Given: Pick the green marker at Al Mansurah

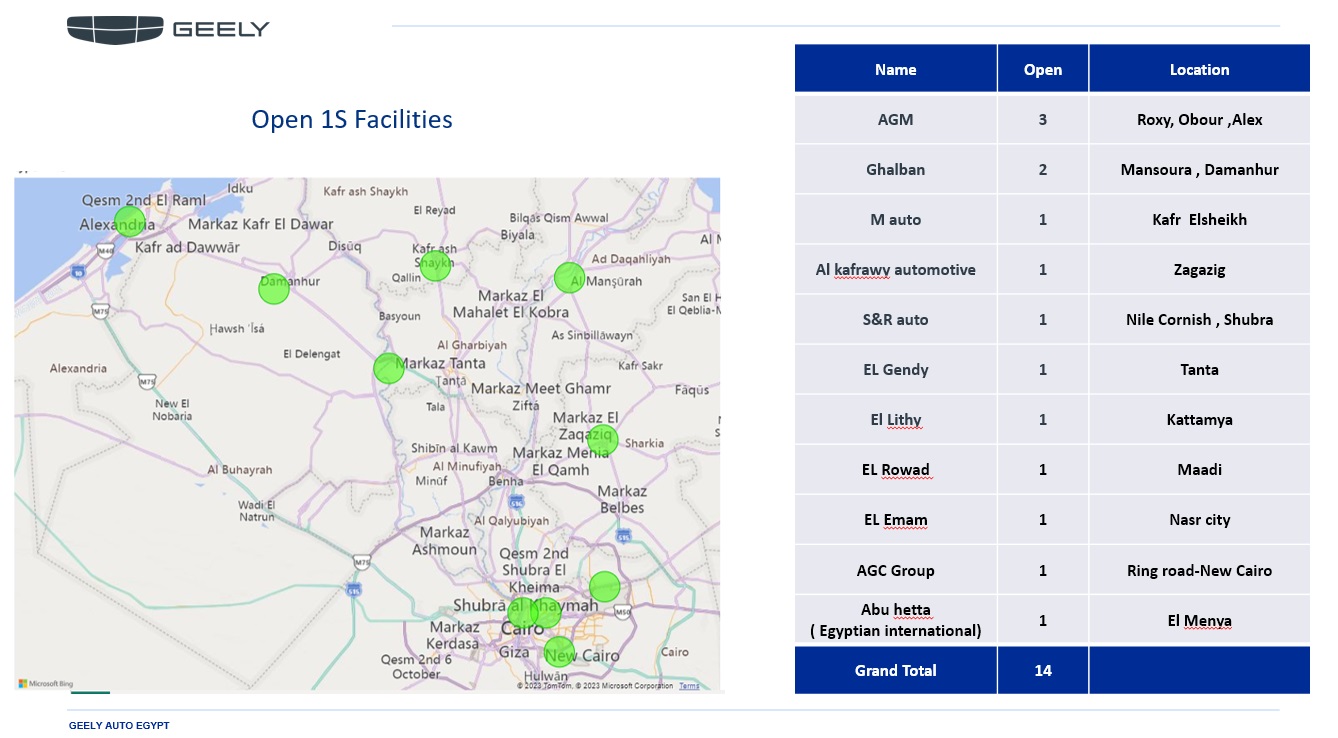Looking at the screenshot, I should point(569,277).
